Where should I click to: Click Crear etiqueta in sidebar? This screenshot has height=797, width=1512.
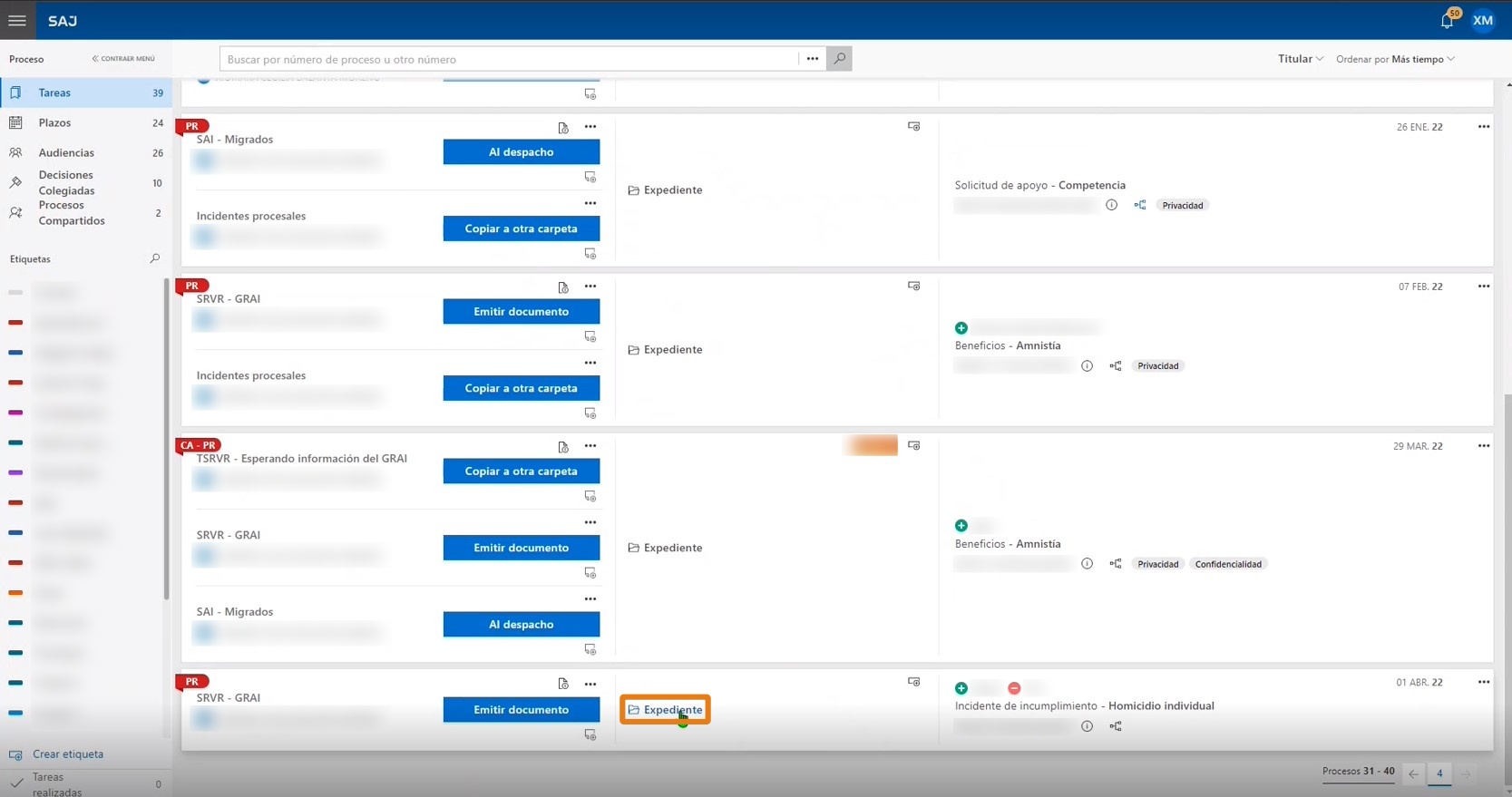click(x=68, y=754)
